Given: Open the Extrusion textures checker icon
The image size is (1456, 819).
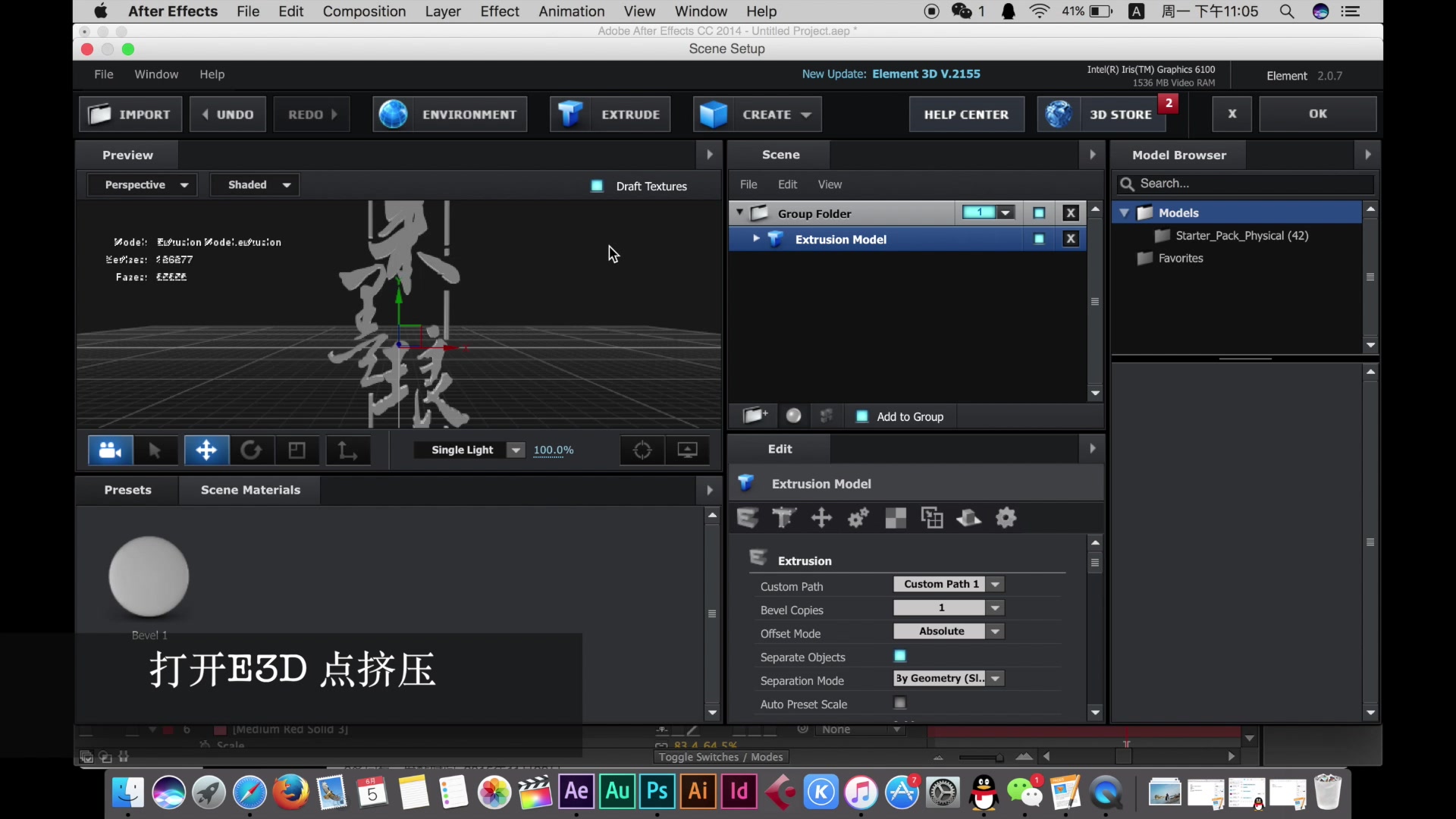Looking at the screenshot, I should click(896, 518).
